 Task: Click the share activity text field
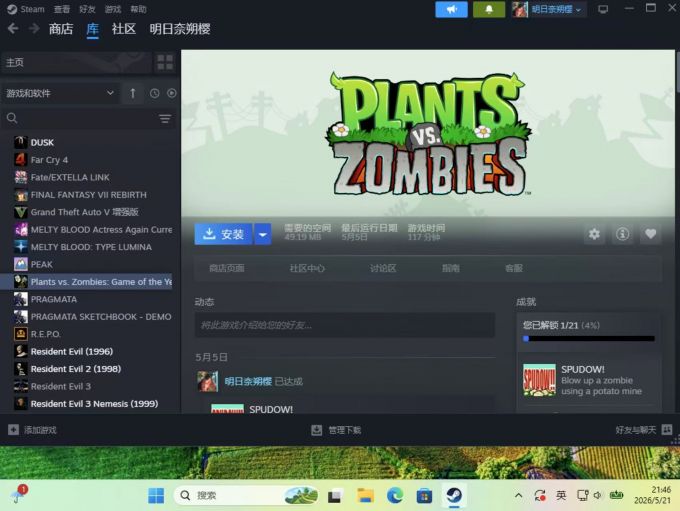click(345, 325)
